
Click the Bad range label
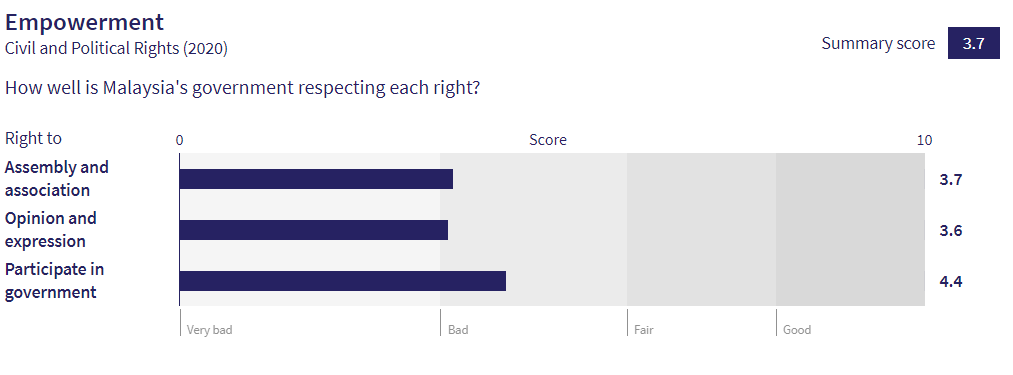pos(458,330)
